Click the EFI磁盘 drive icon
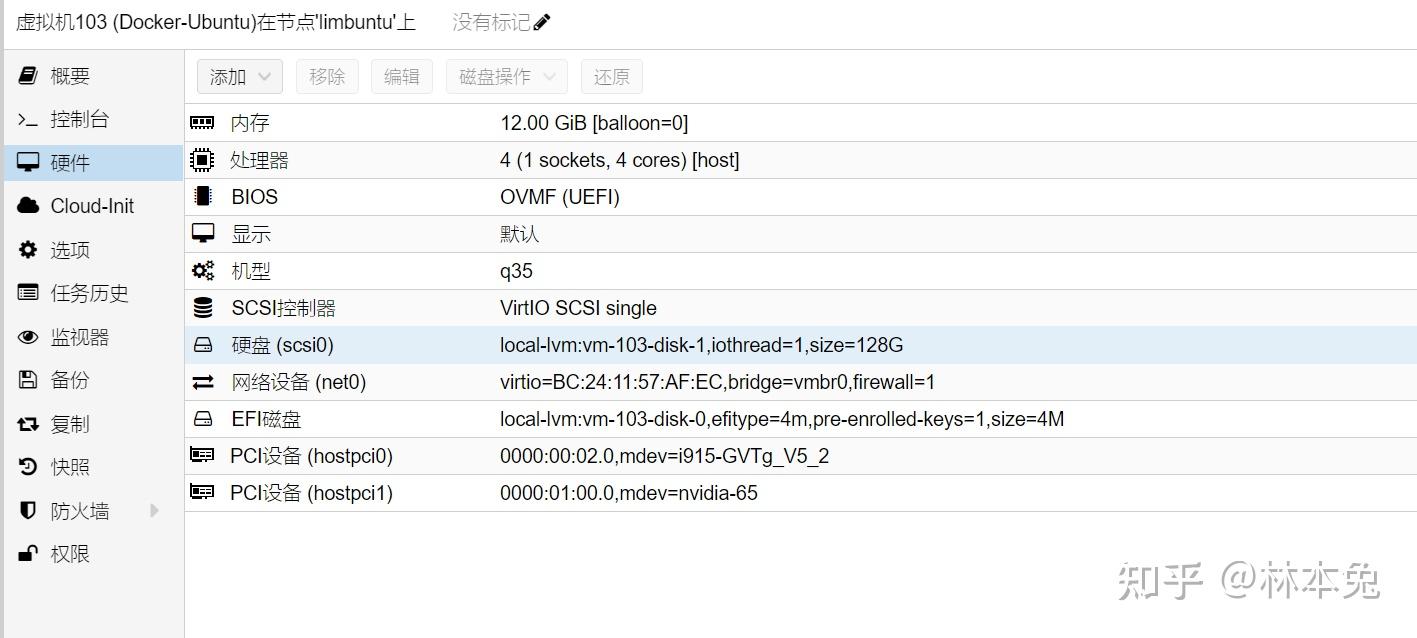Screen dimensions: 1417x638 click(x=202, y=418)
